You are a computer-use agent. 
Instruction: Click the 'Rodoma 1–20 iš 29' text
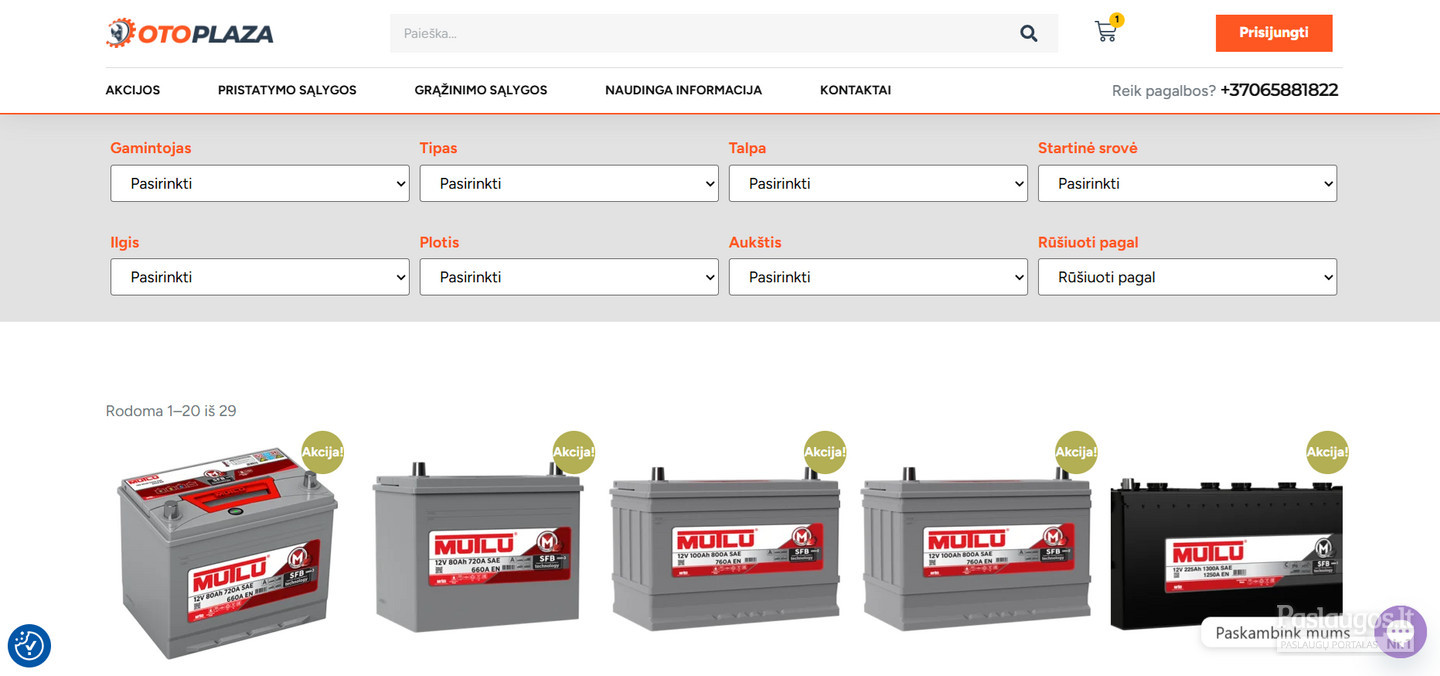pyautogui.click(x=171, y=411)
